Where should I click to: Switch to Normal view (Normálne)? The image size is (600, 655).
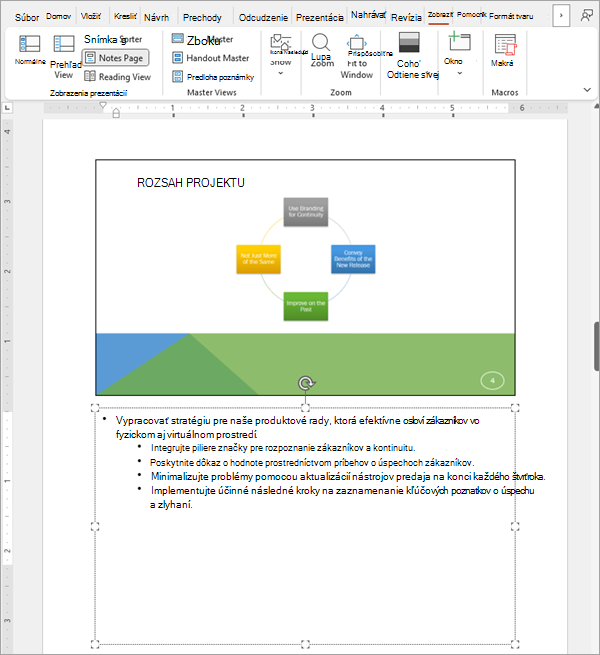(x=30, y=50)
